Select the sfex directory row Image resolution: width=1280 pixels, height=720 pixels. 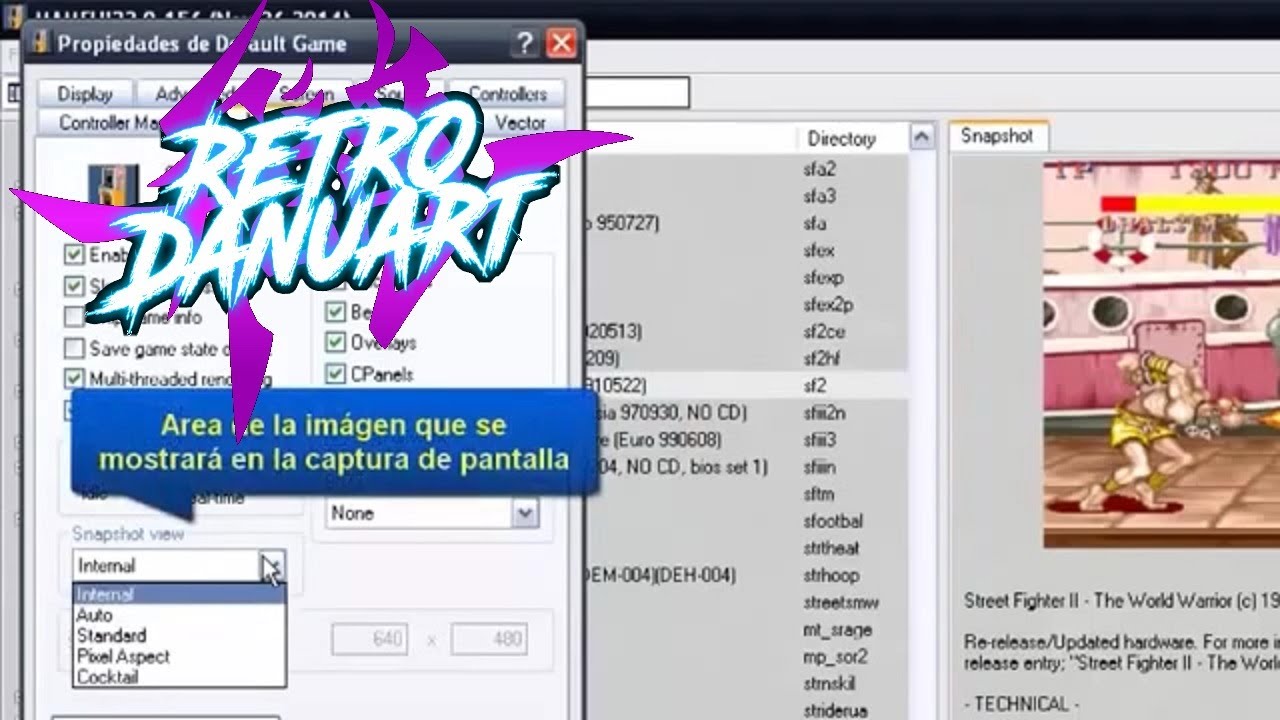point(818,250)
